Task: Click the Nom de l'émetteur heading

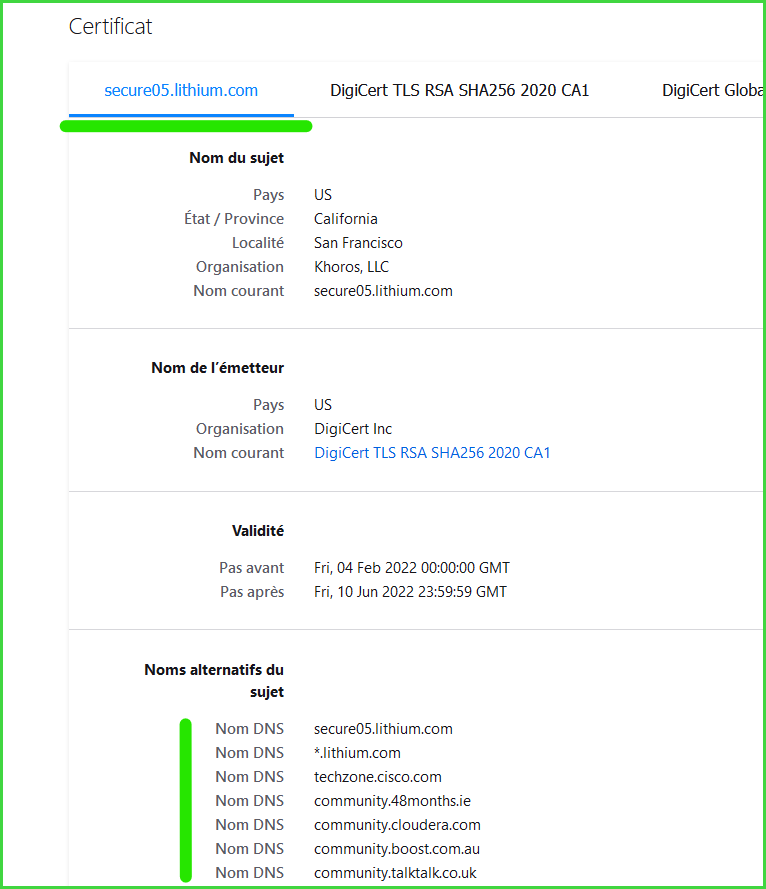Action: click(x=218, y=367)
